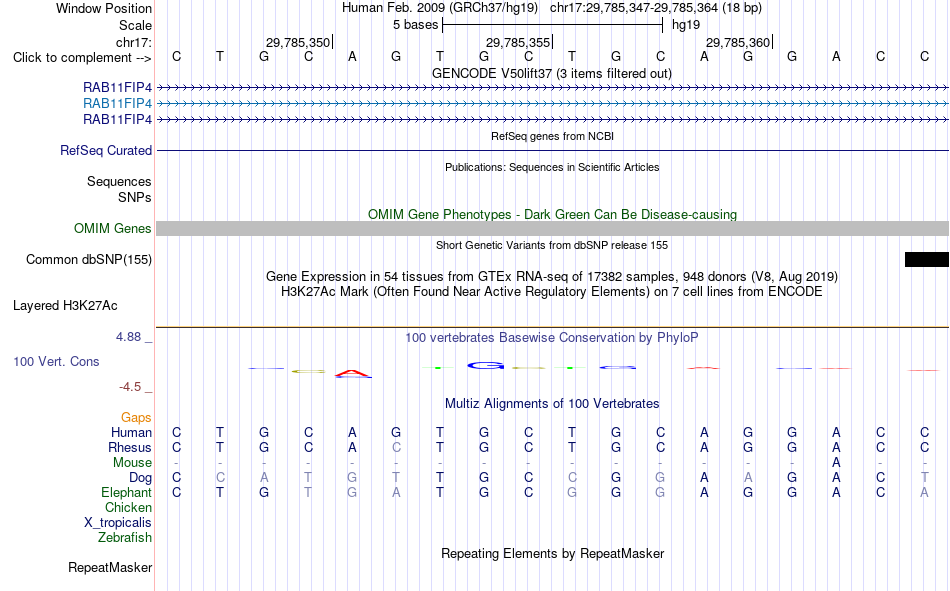Open Repeating Elements by RepeatMasker title
The image size is (950, 591).
click(552, 553)
